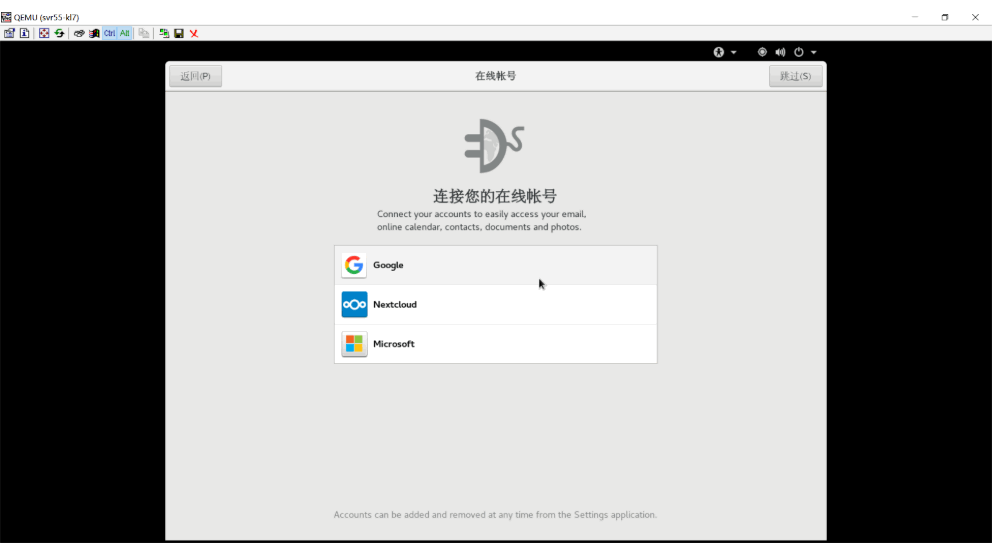Screen dimensions: 992x543
Task: Click the 在线帐号 title text
Action: (495, 76)
